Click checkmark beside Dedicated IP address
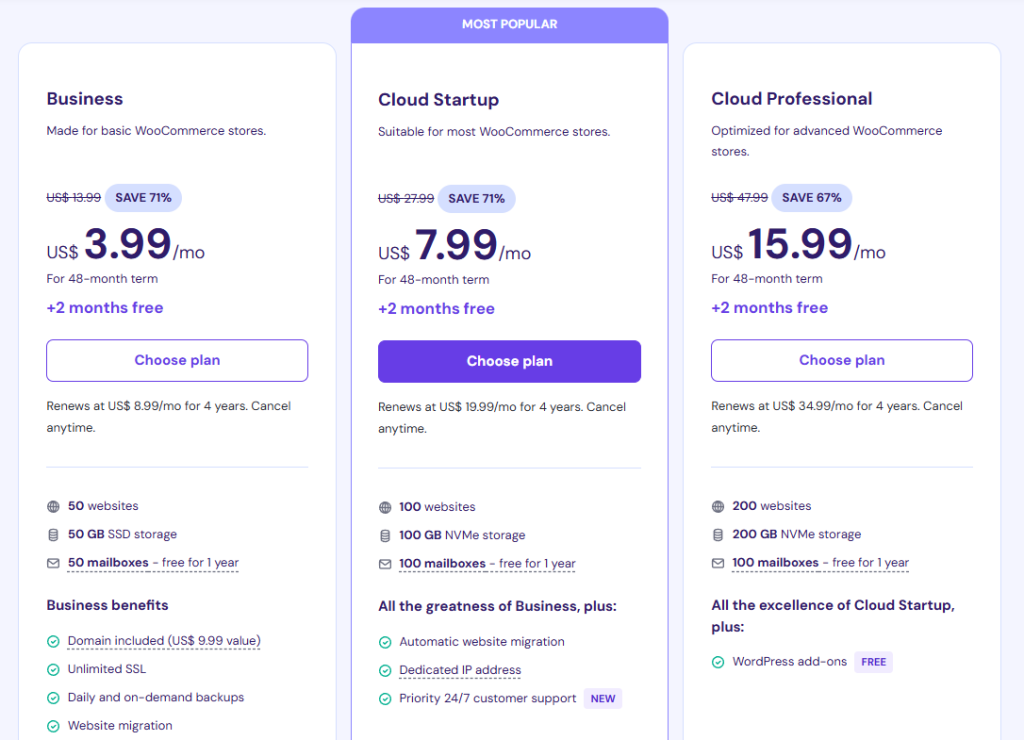Screen dimensions: 1024x740 [x=385, y=671]
